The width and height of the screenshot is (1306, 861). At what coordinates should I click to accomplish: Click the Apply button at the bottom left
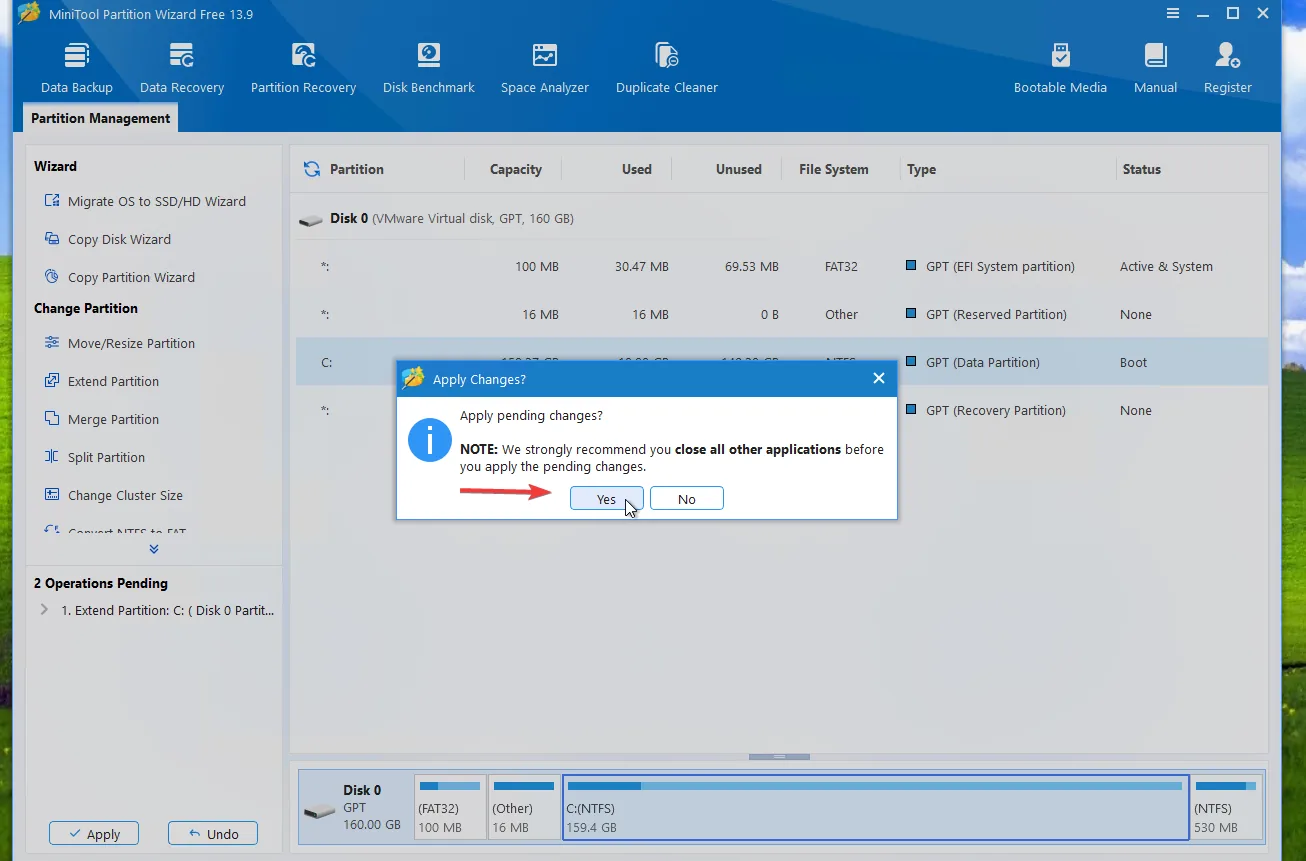pos(94,834)
